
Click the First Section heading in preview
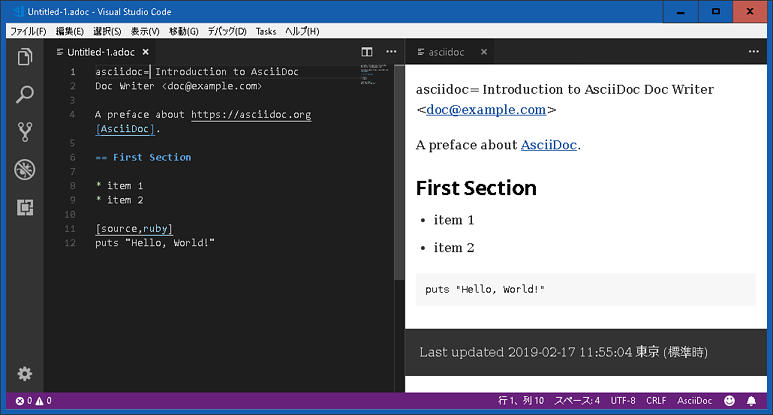[476, 188]
